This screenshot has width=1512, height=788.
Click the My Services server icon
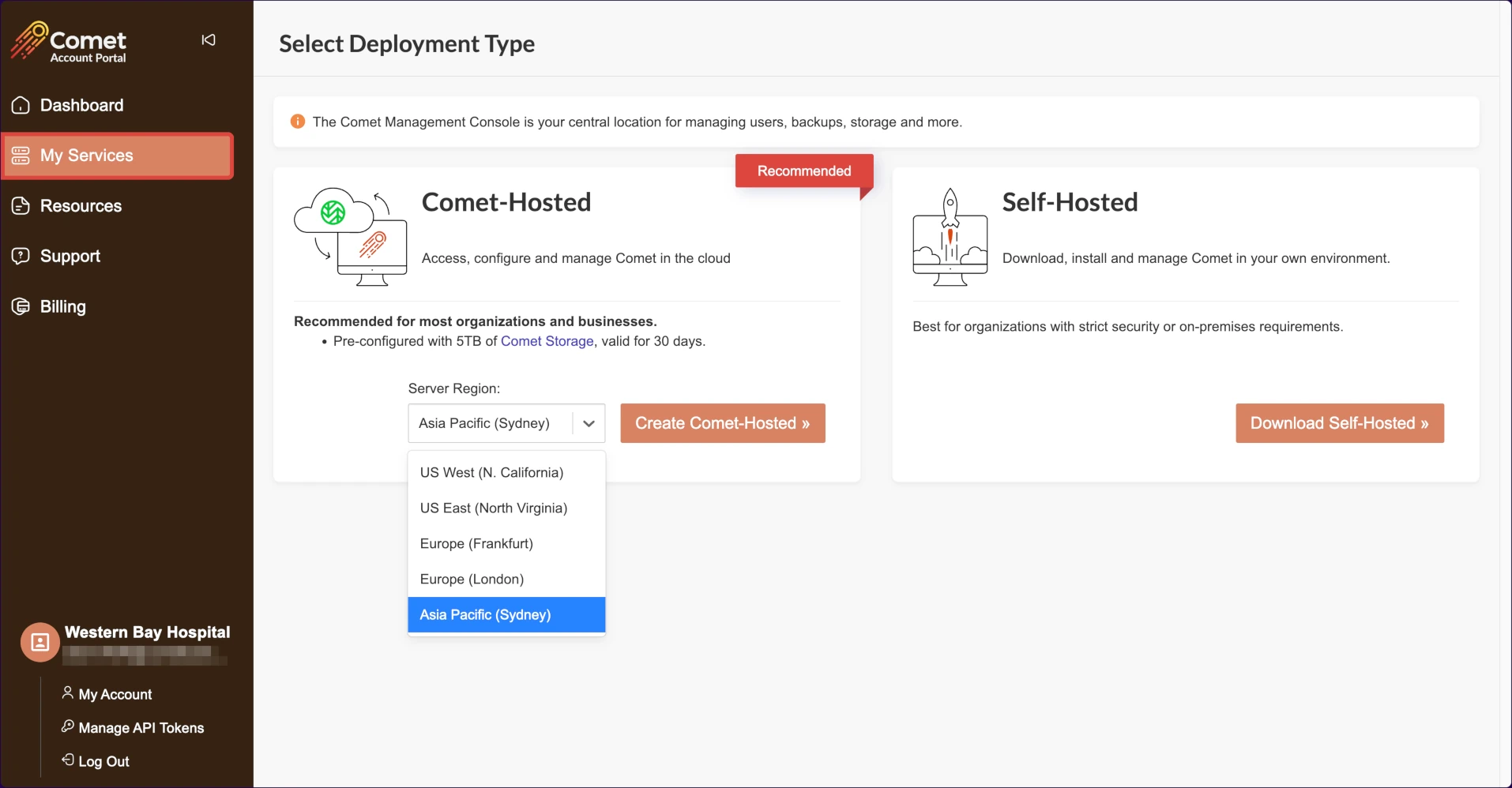[21, 156]
